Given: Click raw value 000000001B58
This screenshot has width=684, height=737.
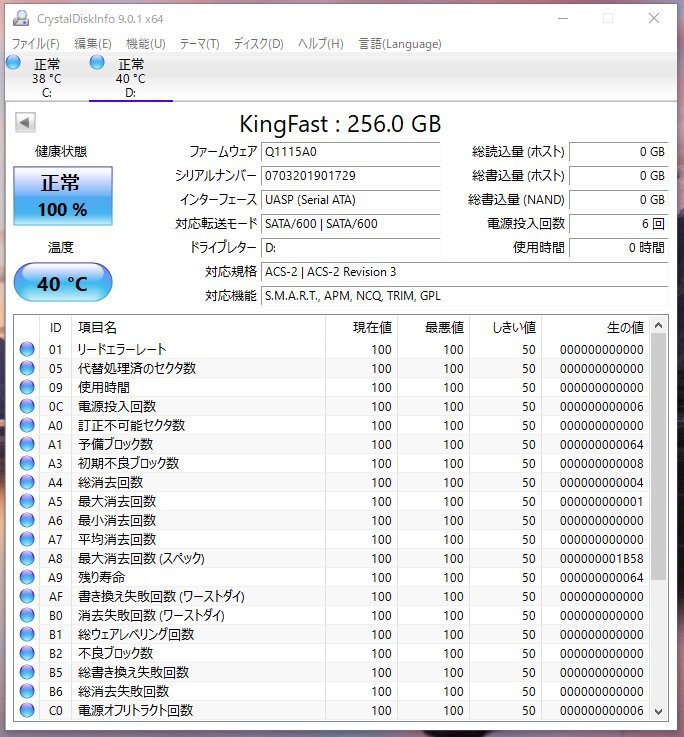Looking at the screenshot, I should tap(601, 558).
